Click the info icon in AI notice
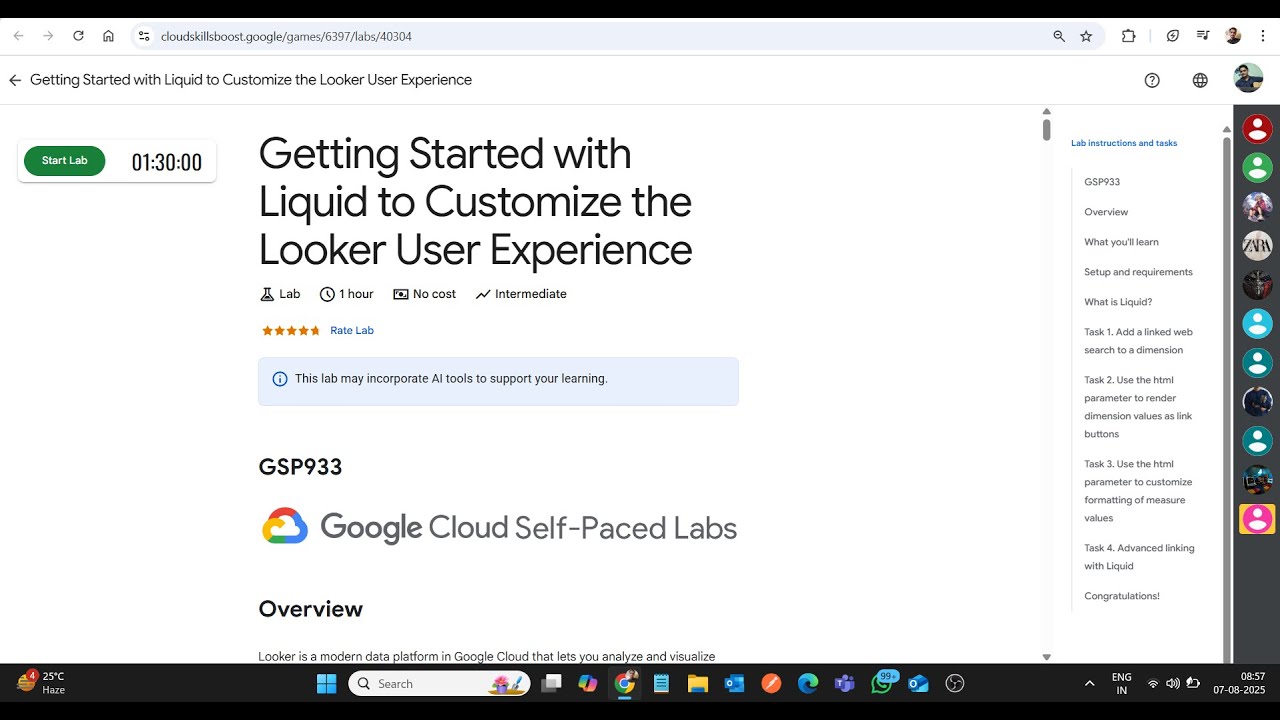The width and height of the screenshot is (1280, 720). [280, 379]
